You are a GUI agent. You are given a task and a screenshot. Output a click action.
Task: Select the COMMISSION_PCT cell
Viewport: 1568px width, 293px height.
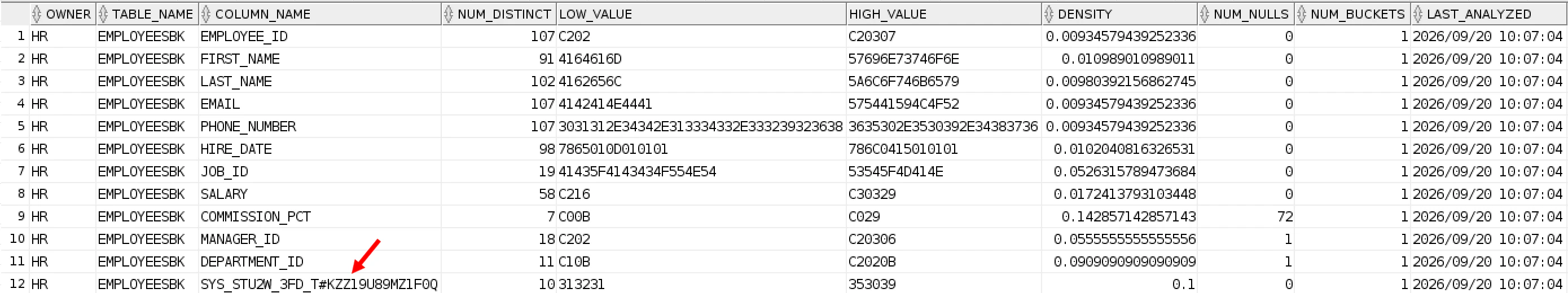click(x=320, y=216)
